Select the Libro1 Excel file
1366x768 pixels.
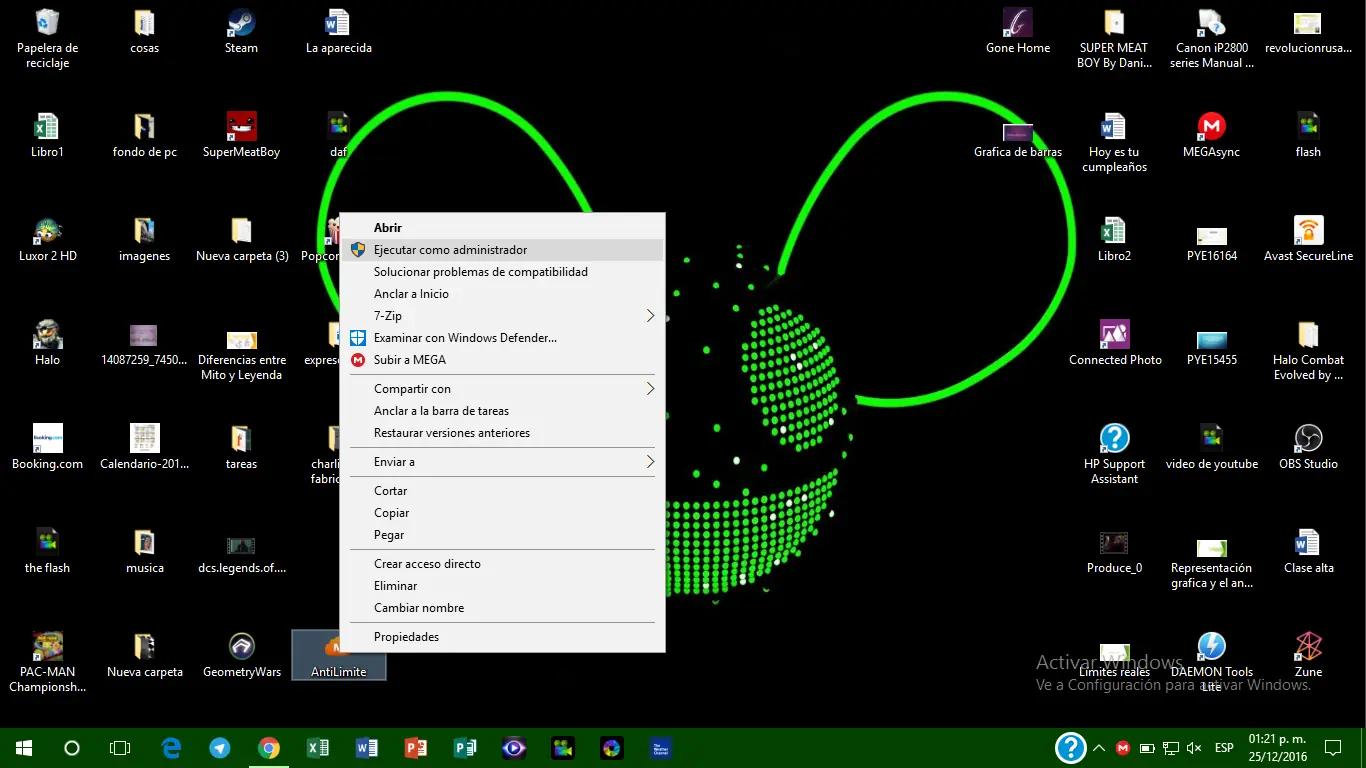(x=47, y=135)
